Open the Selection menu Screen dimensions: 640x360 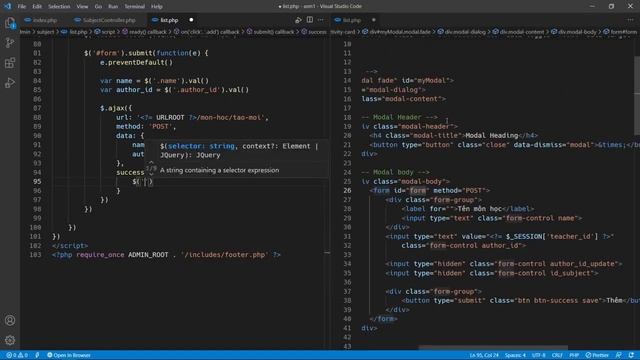(59, 7)
